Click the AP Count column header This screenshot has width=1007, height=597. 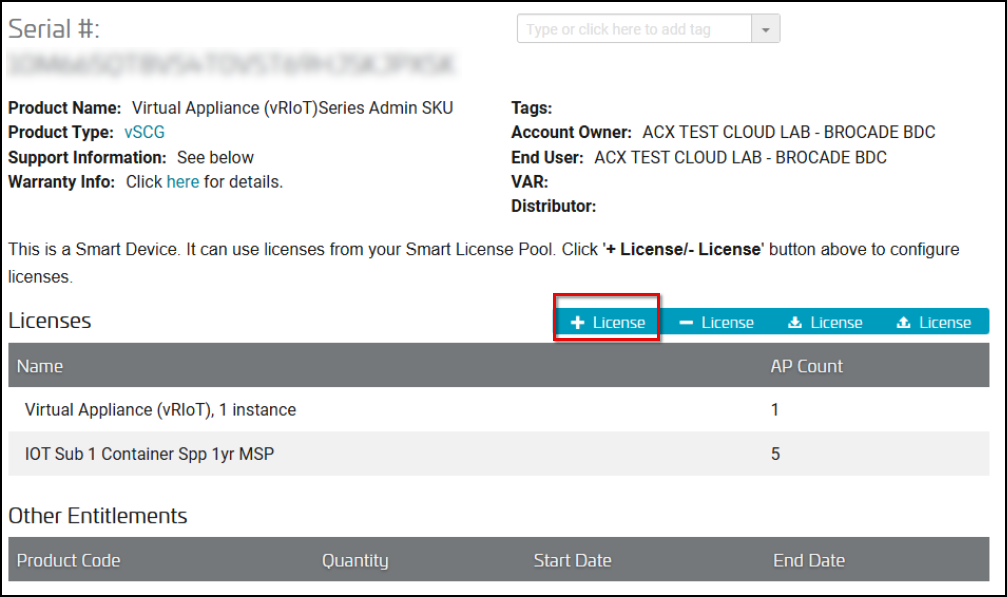807,366
